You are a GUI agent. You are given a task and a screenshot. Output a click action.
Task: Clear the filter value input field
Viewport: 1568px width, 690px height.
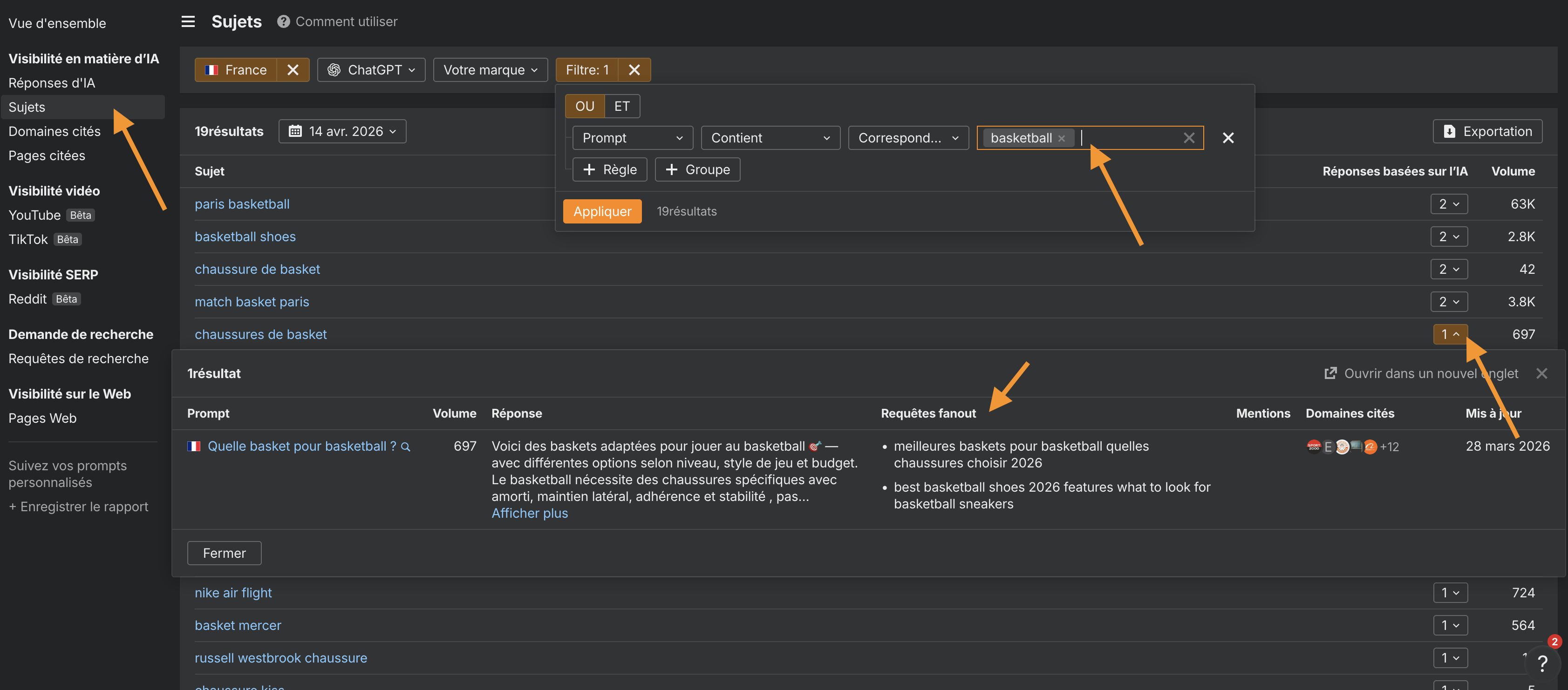coord(1188,138)
